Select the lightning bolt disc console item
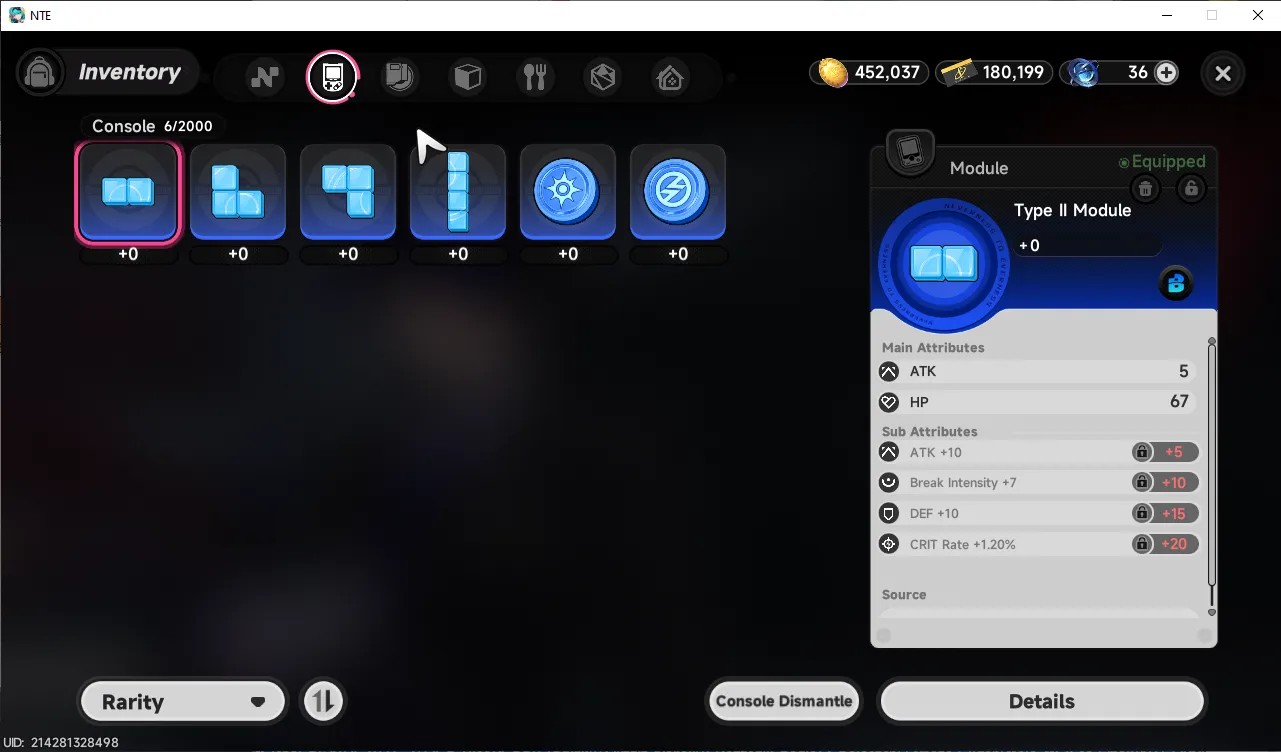 point(678,192)
